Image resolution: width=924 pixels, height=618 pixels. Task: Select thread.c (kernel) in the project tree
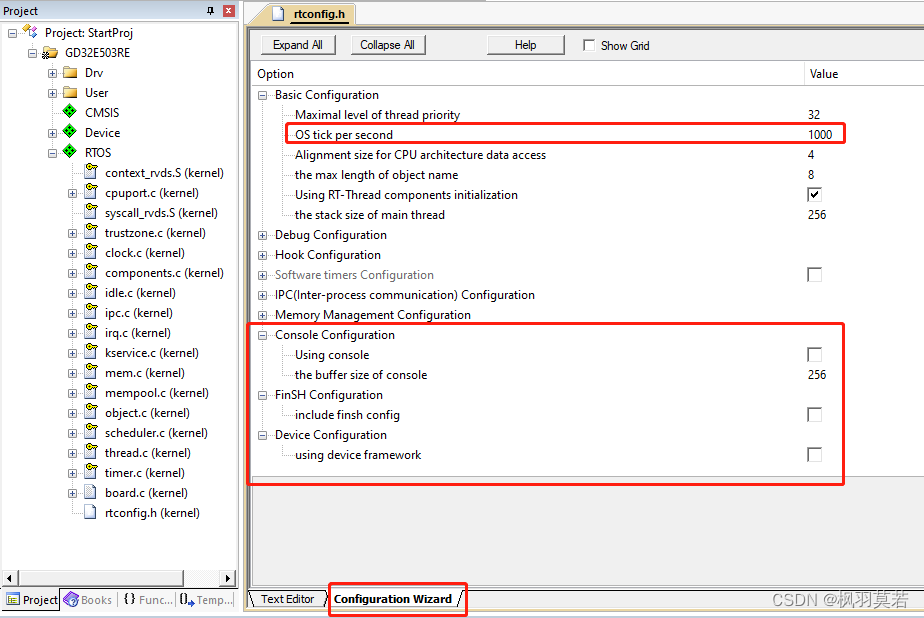pos(147,453)
